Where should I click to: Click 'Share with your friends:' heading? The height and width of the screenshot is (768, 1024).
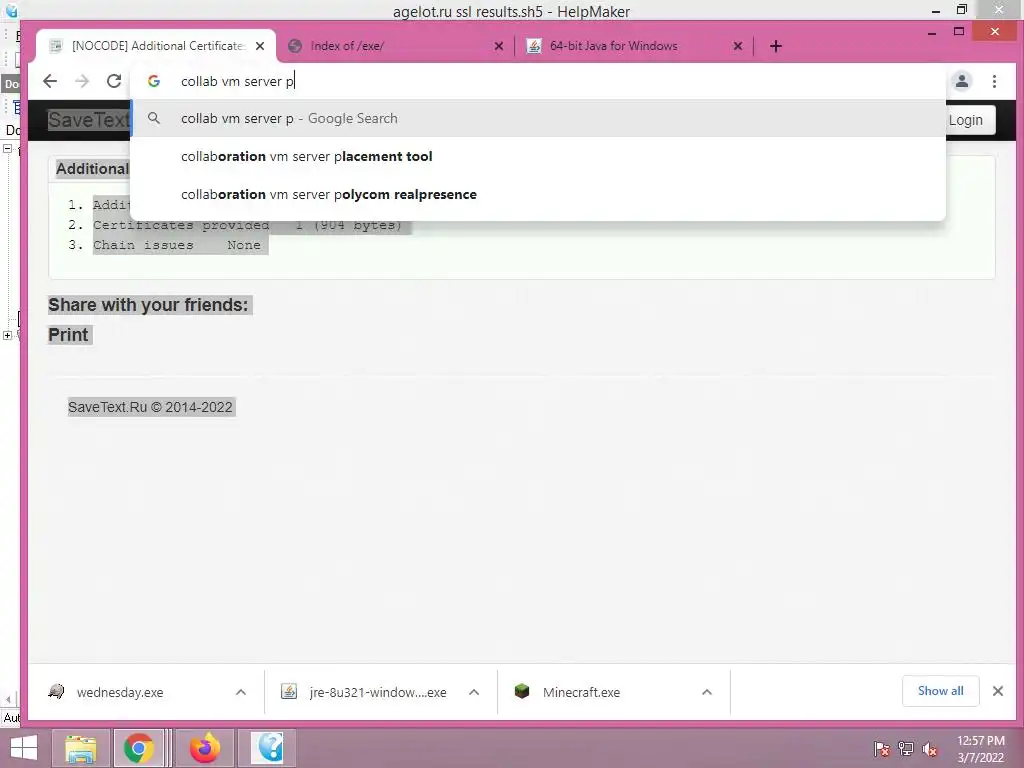click(x=148, y=305)
